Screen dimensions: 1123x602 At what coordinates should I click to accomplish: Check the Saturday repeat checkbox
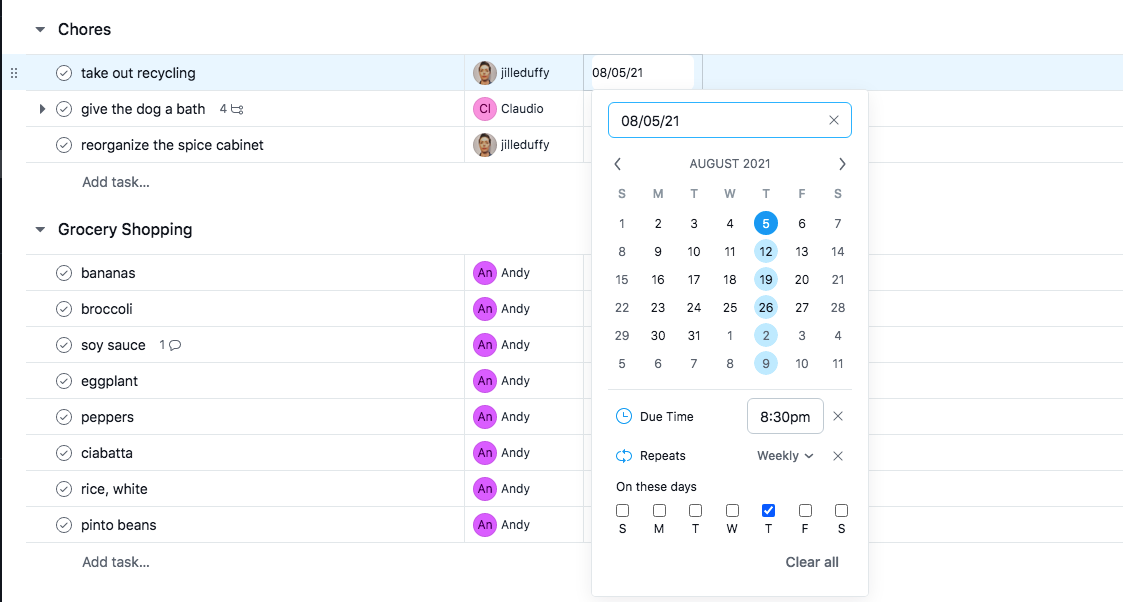click(842, 510)
